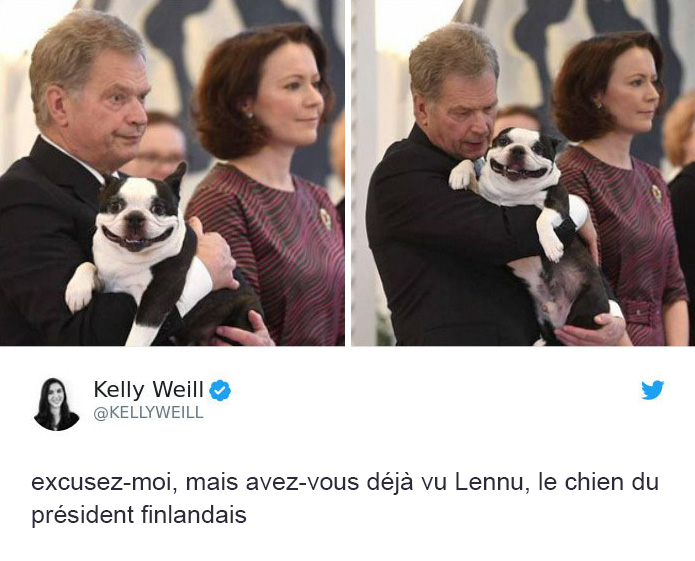This screenshot has width=695, height=561.
Task: Click the brooch on woman's dress, left photo
Action: pyautogui.click(x=326, y=219)
